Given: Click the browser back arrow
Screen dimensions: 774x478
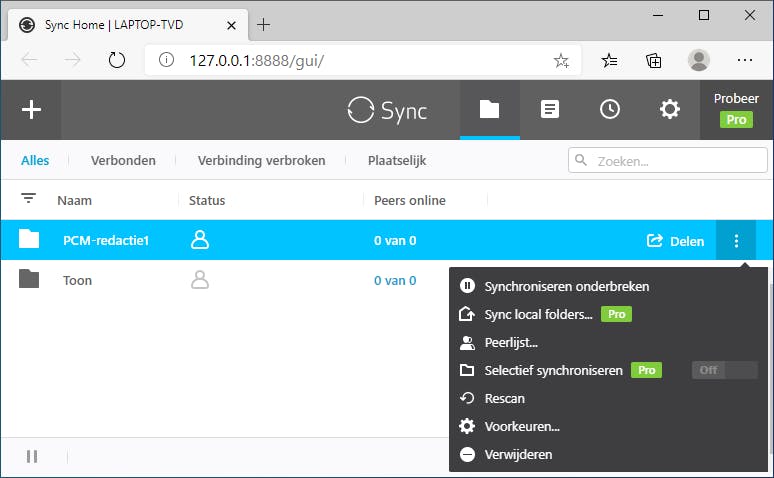Looking at the screenshot, I should pyautogui.click(x=30, y=60).
